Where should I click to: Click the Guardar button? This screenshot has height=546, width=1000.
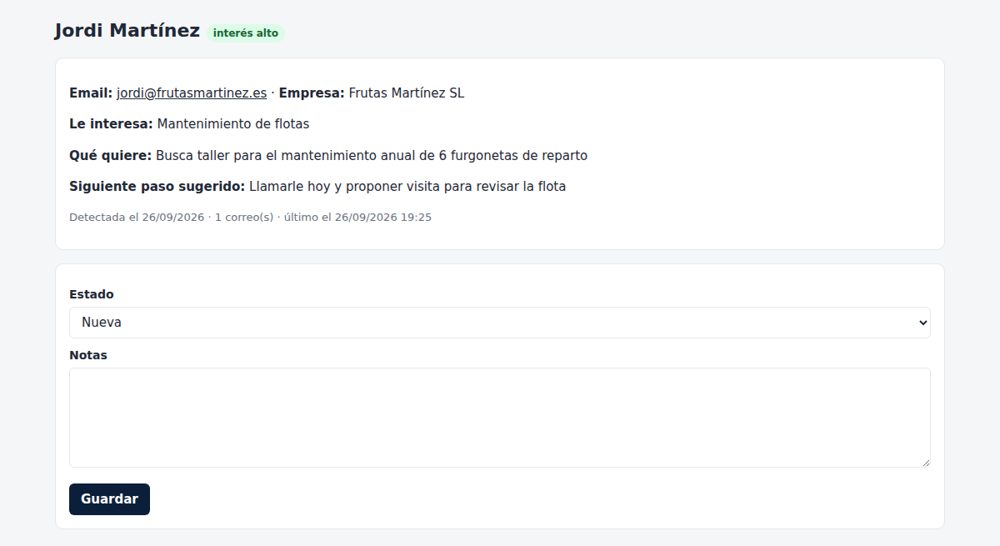pyautogui.click(x=109, y=499)
